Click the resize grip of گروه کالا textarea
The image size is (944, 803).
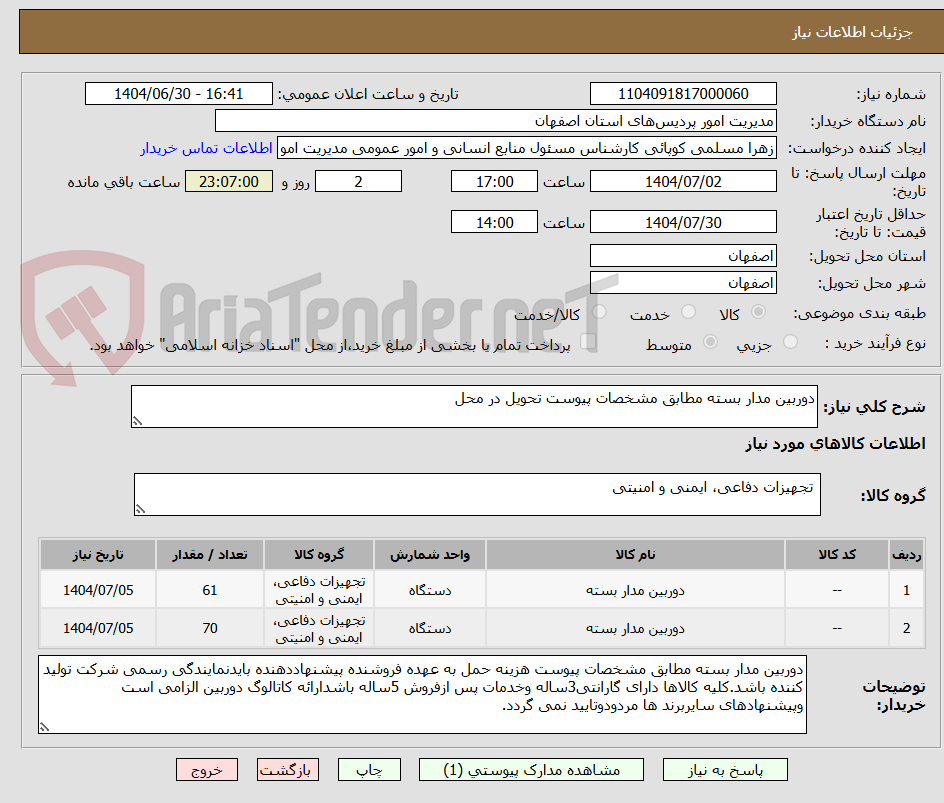pos(141,510)
